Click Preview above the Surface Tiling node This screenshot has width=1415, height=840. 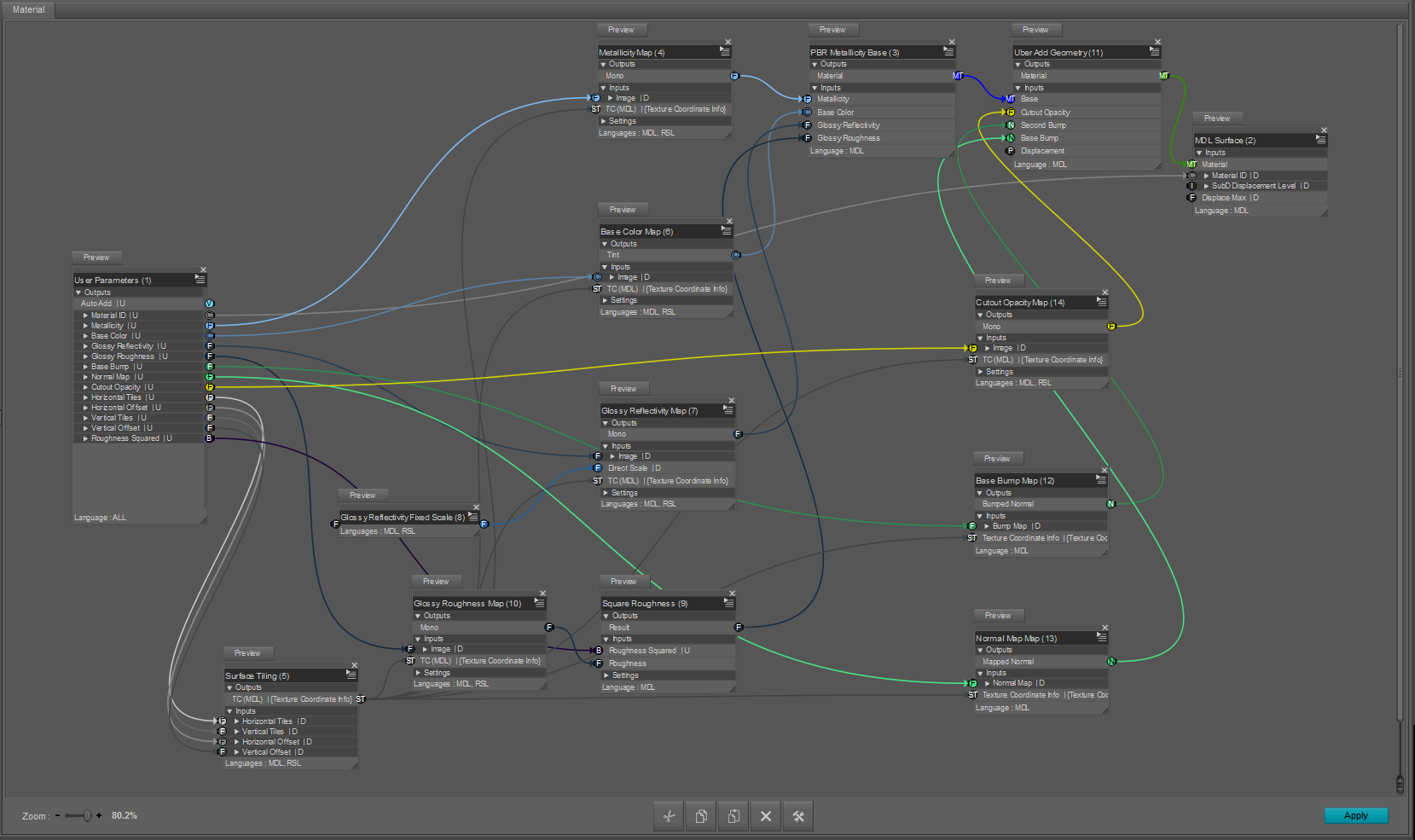click(x=247, y=653)
